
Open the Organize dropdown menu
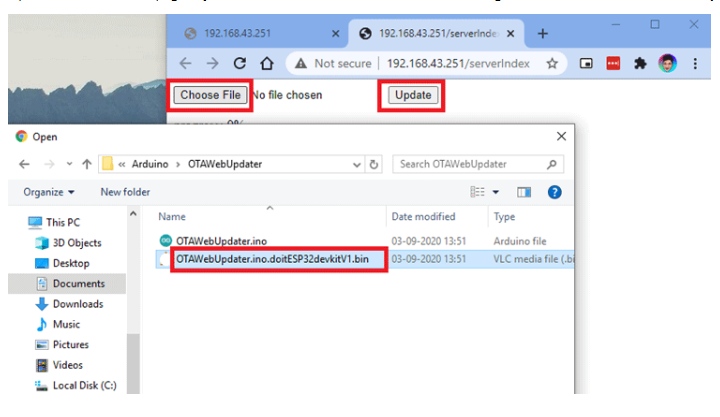pyautogui.click(x=49, y=192)
